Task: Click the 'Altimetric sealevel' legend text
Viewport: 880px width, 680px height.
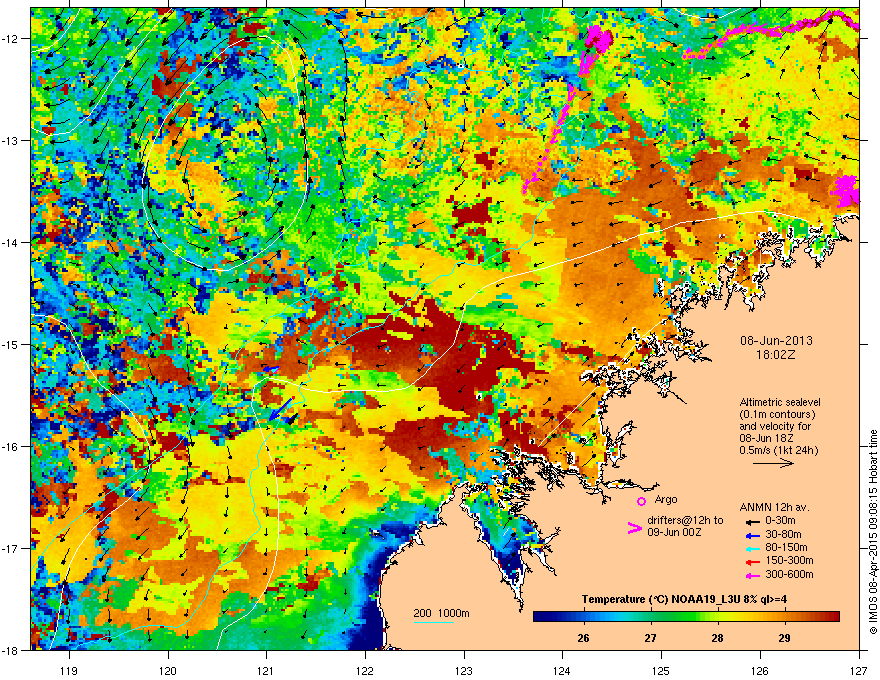Action: [780, 402]
